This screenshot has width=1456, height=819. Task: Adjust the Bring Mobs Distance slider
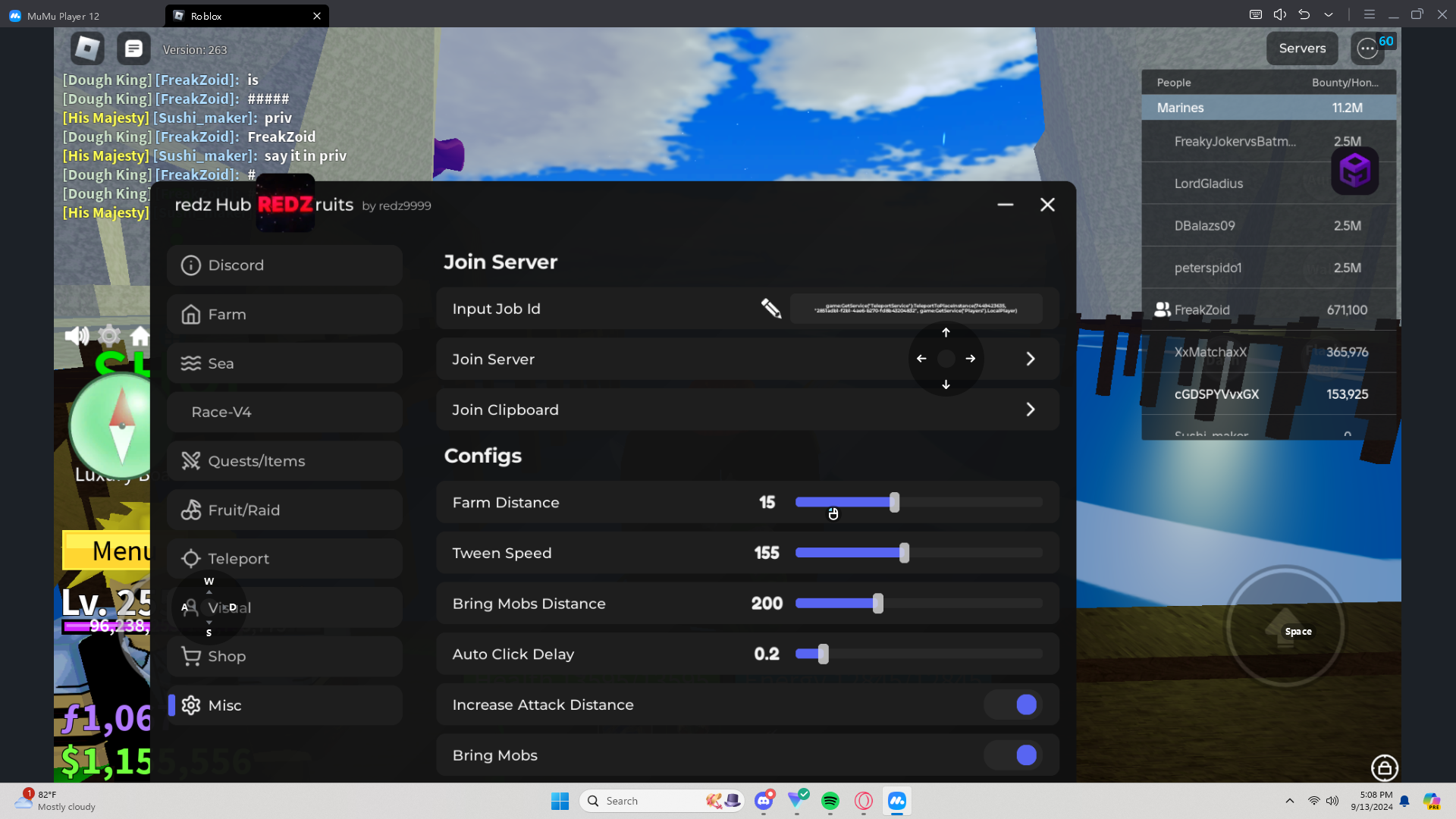click(919, 604)
